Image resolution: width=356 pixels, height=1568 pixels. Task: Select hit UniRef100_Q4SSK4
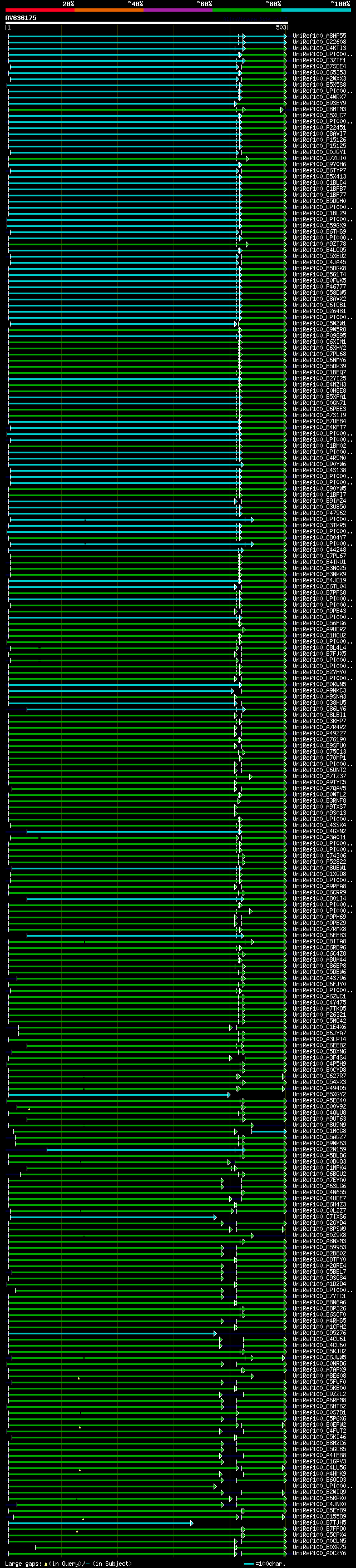[319, 825]
